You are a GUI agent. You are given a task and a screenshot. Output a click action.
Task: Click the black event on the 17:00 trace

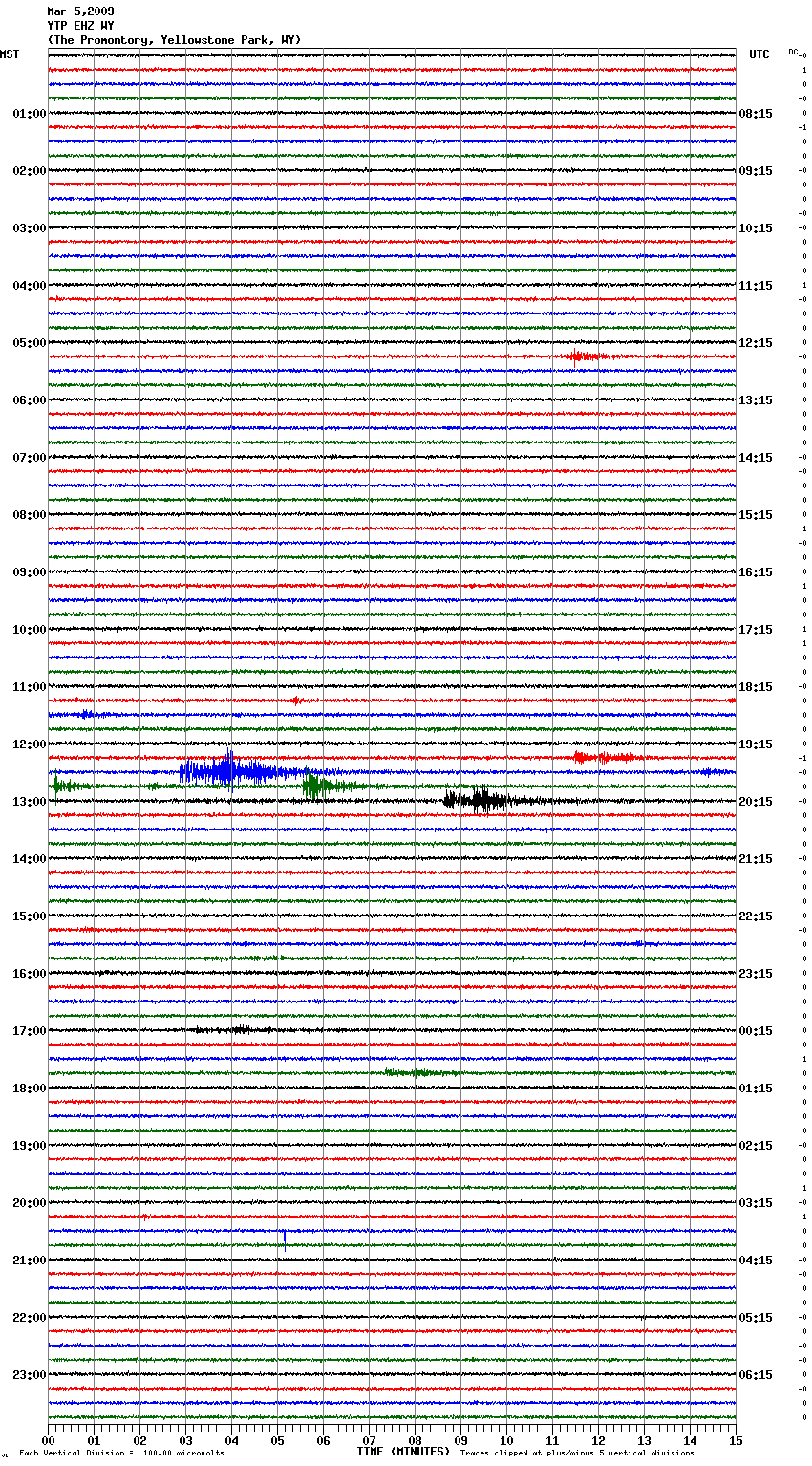[231, 1030]
